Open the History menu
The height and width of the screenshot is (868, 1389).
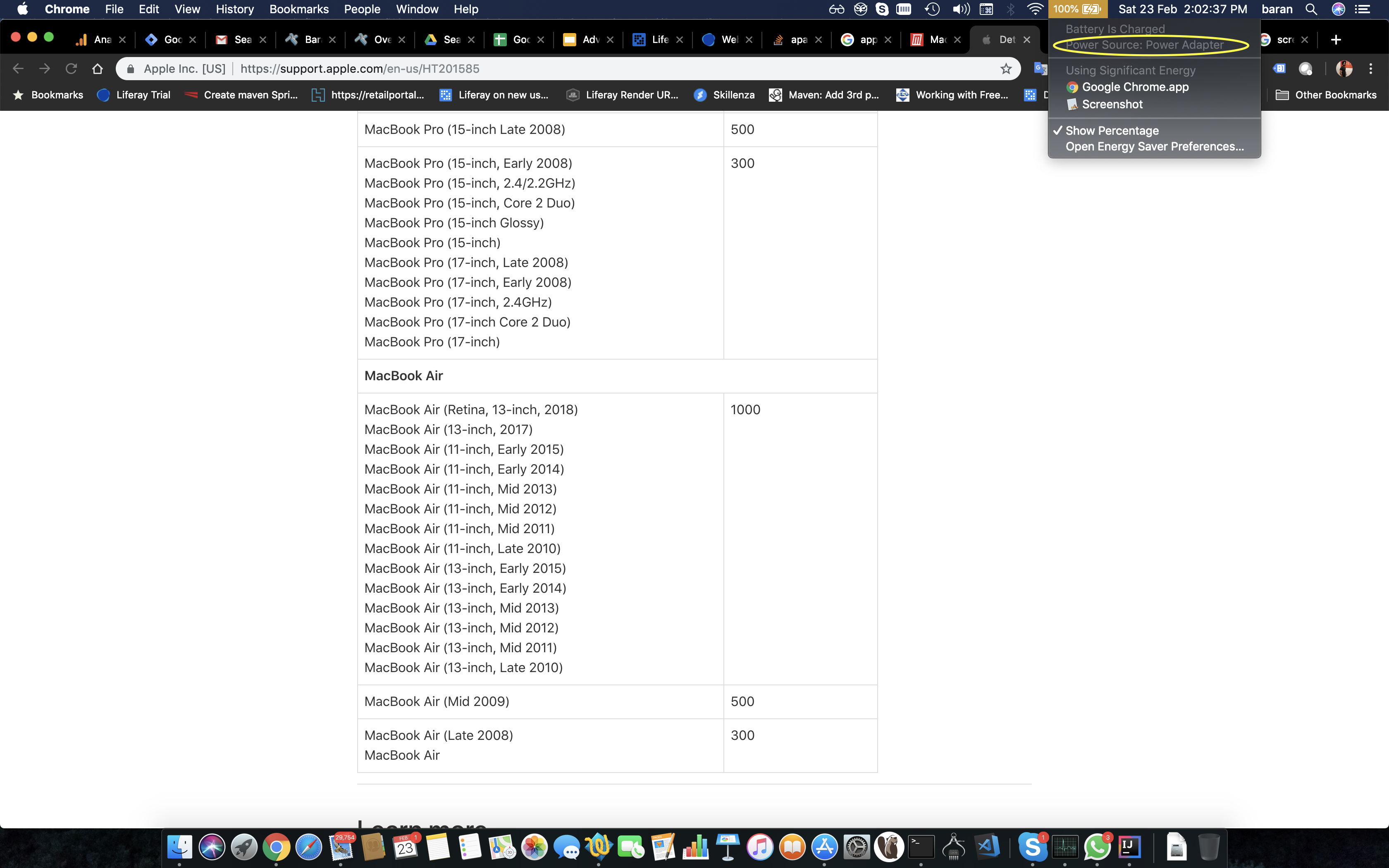[x=234, y=9]
